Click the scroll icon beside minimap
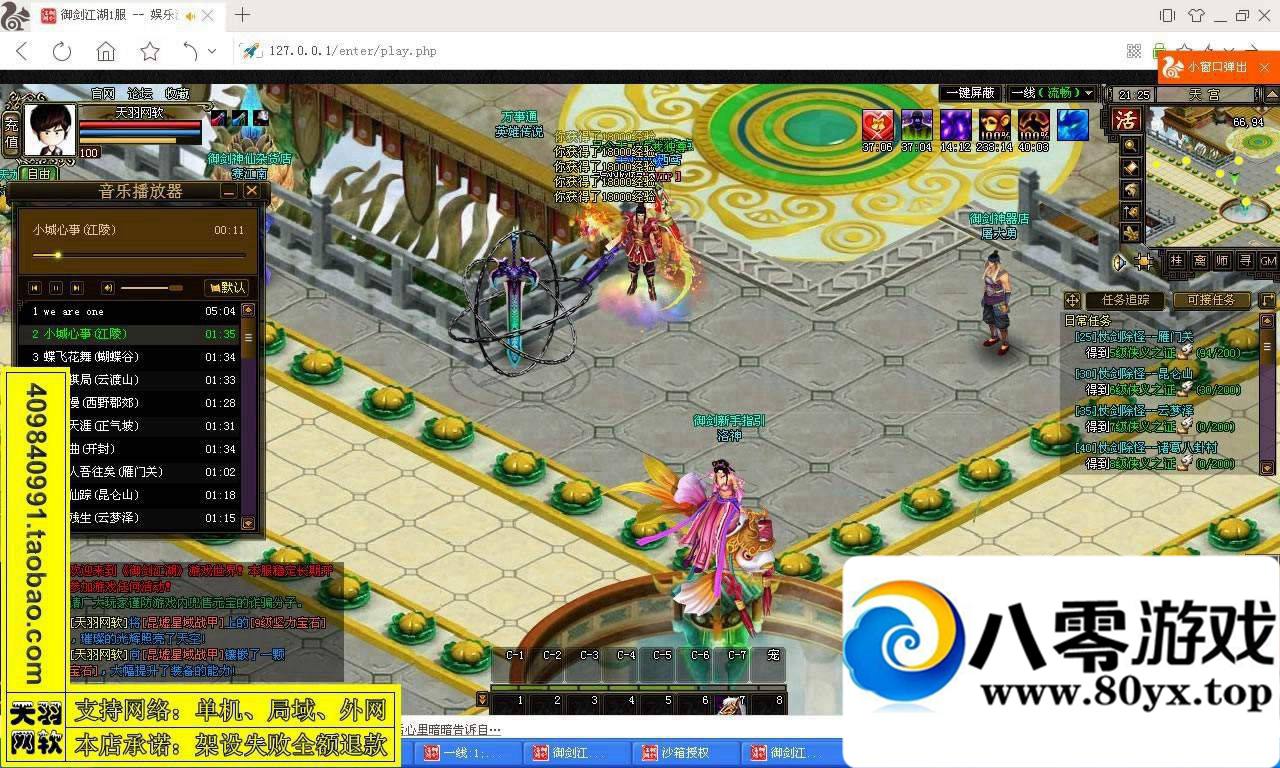 pyautogui.click(x=1130, y=167)
